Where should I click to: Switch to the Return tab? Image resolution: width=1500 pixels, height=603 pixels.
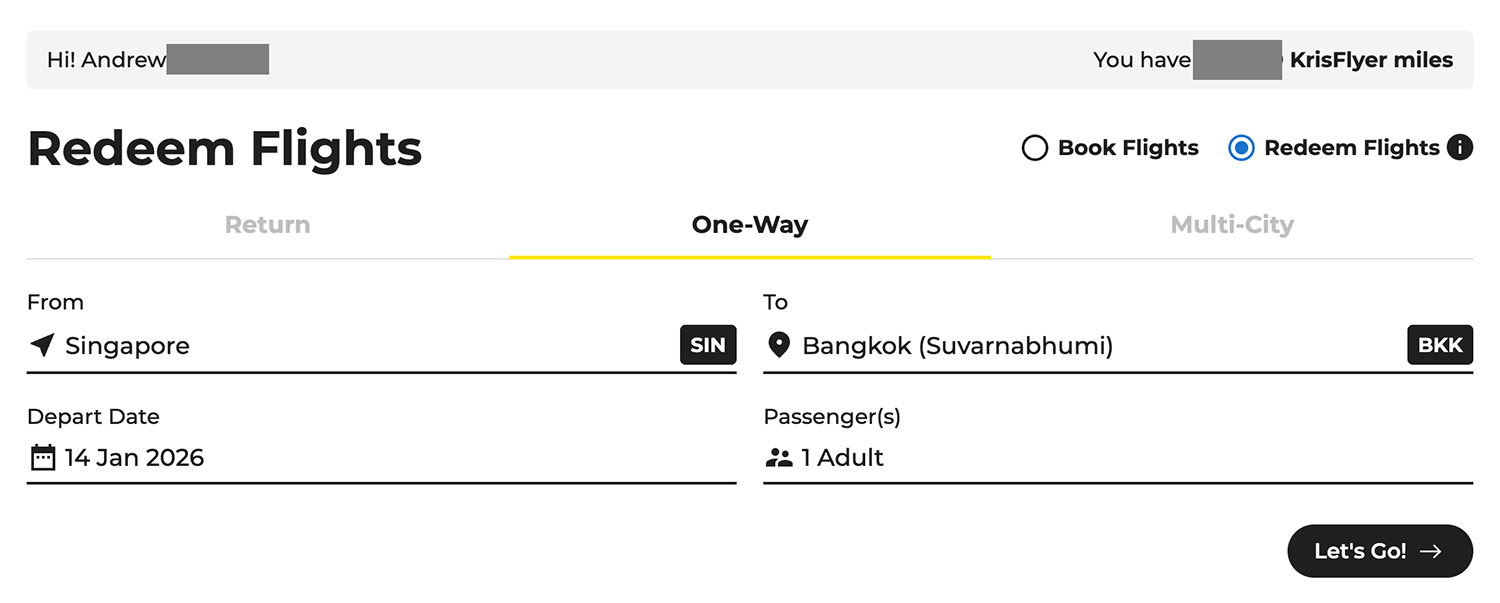point(267,225)
